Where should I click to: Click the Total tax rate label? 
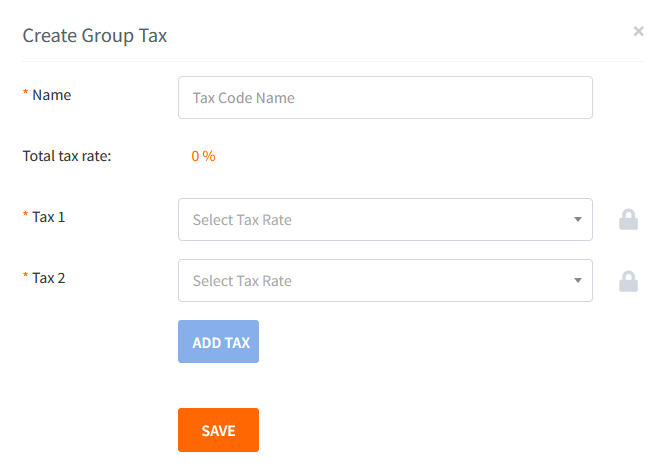[x=66, y=156]
